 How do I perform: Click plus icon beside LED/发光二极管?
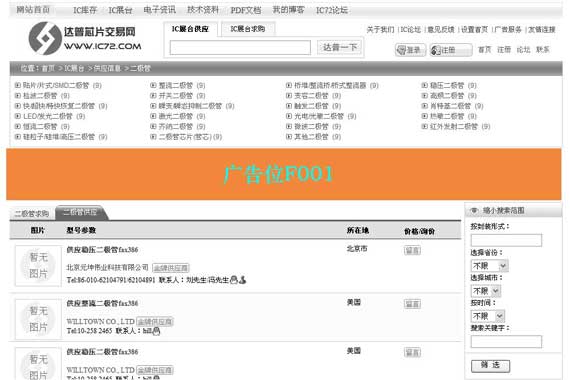click(17, 116)
